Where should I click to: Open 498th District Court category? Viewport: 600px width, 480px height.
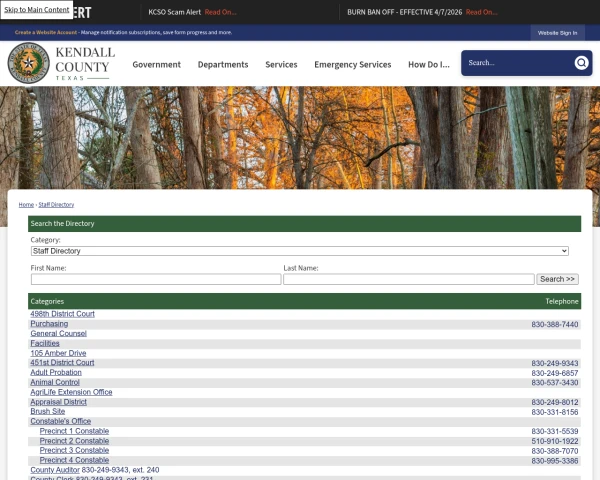[62, 314]
